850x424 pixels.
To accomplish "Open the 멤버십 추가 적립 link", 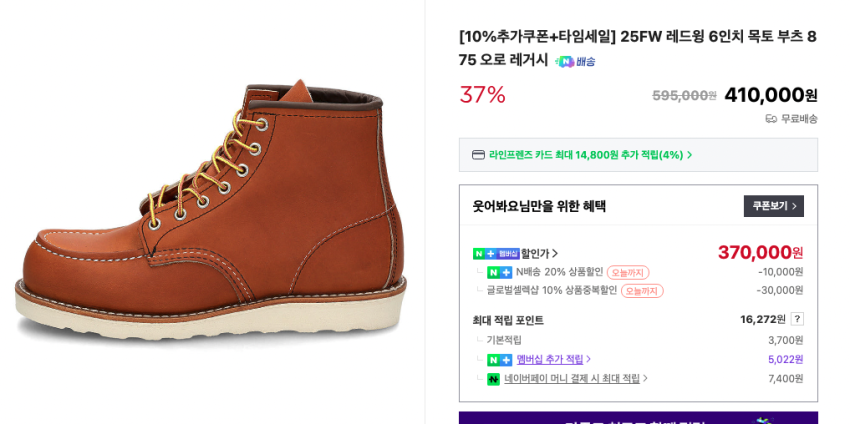I will 549,360.
